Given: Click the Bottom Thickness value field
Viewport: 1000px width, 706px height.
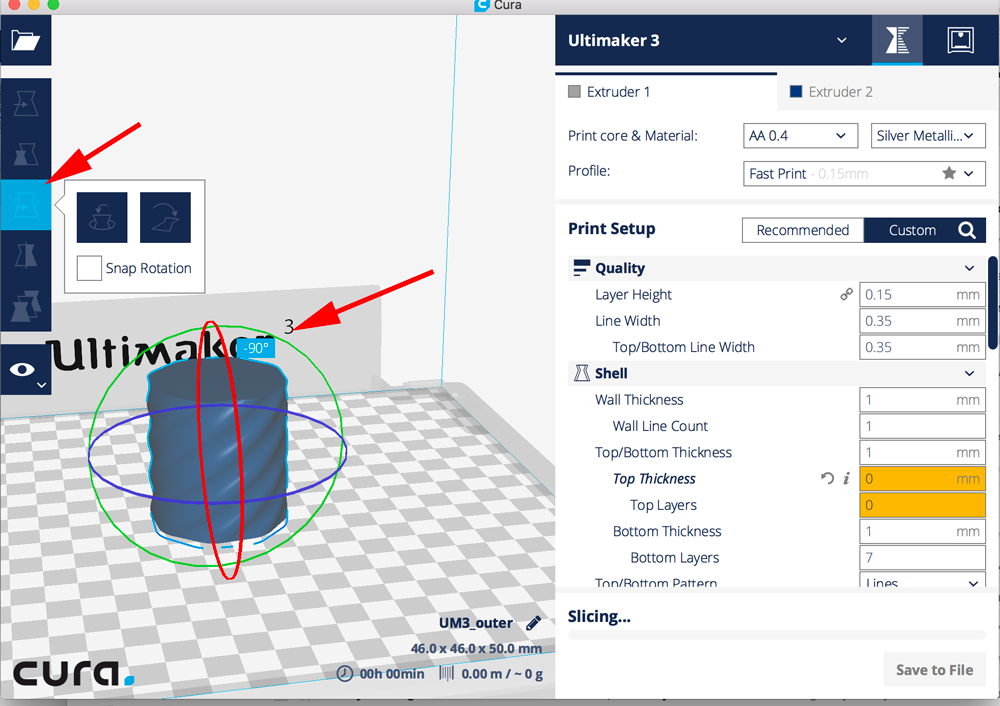Looking at the screenshot, I should pyautogui.click(x=922, y=531).
